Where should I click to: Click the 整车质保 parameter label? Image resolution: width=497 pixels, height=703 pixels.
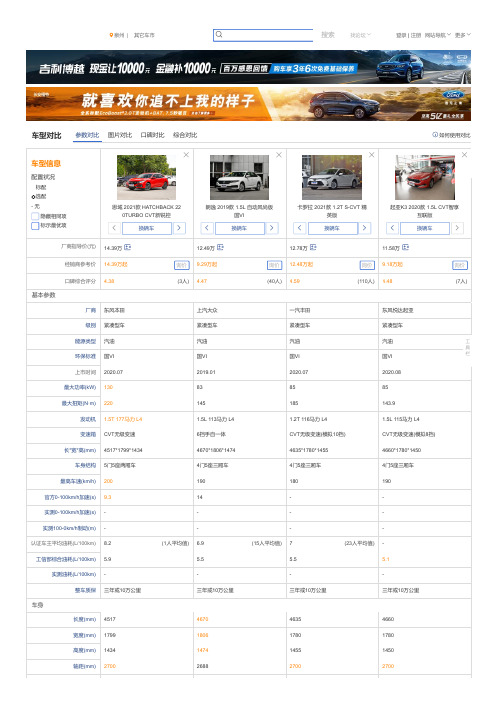[85, 590]
